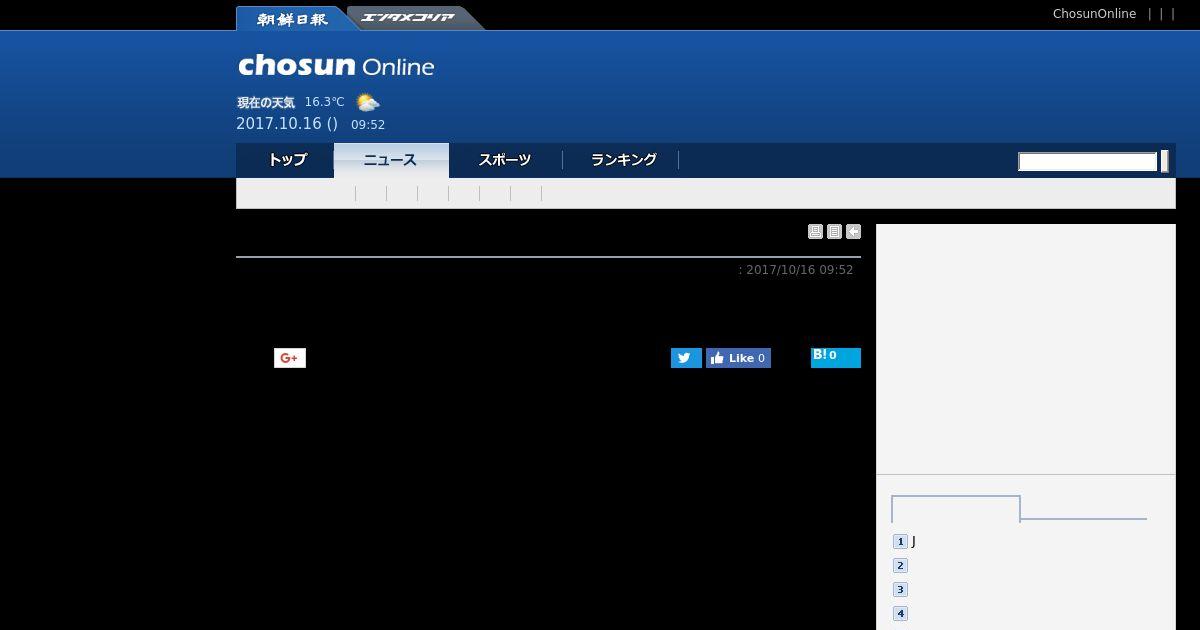Image resolution: width=1200 pixels, height=630 pixels.
Task: Go to the トップ menu item
Action: [286, 160]
